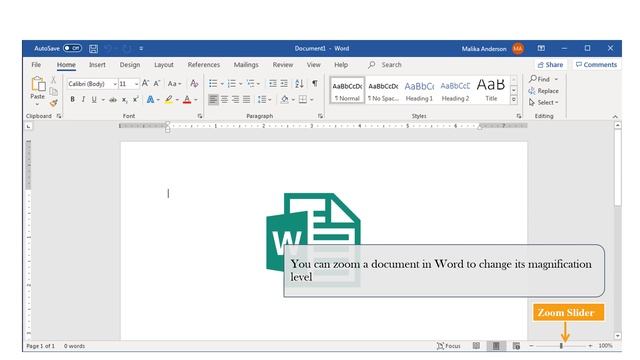Image resolution: width=640 pixels, height=360 pixels.
Task: Open the Calibri (Body) font dropdown
Action: coord(115,84)
